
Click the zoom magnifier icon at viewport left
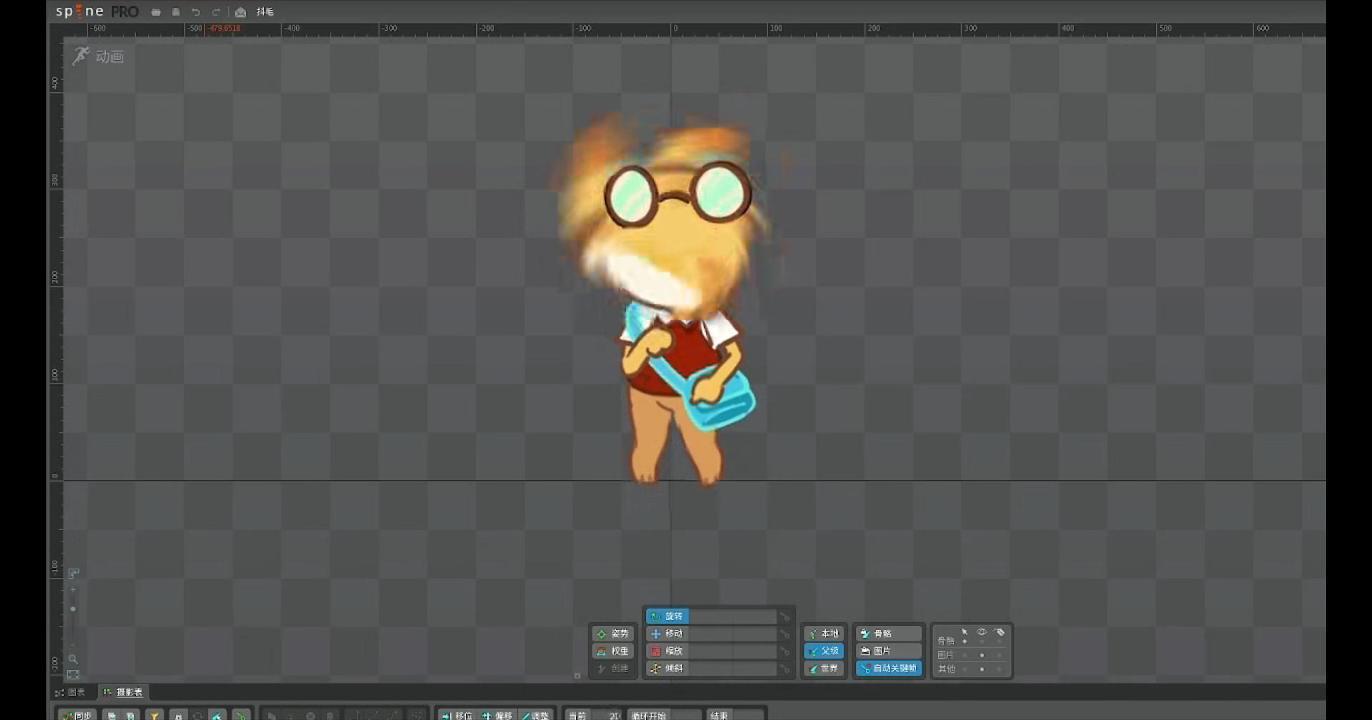click(73, 660)
